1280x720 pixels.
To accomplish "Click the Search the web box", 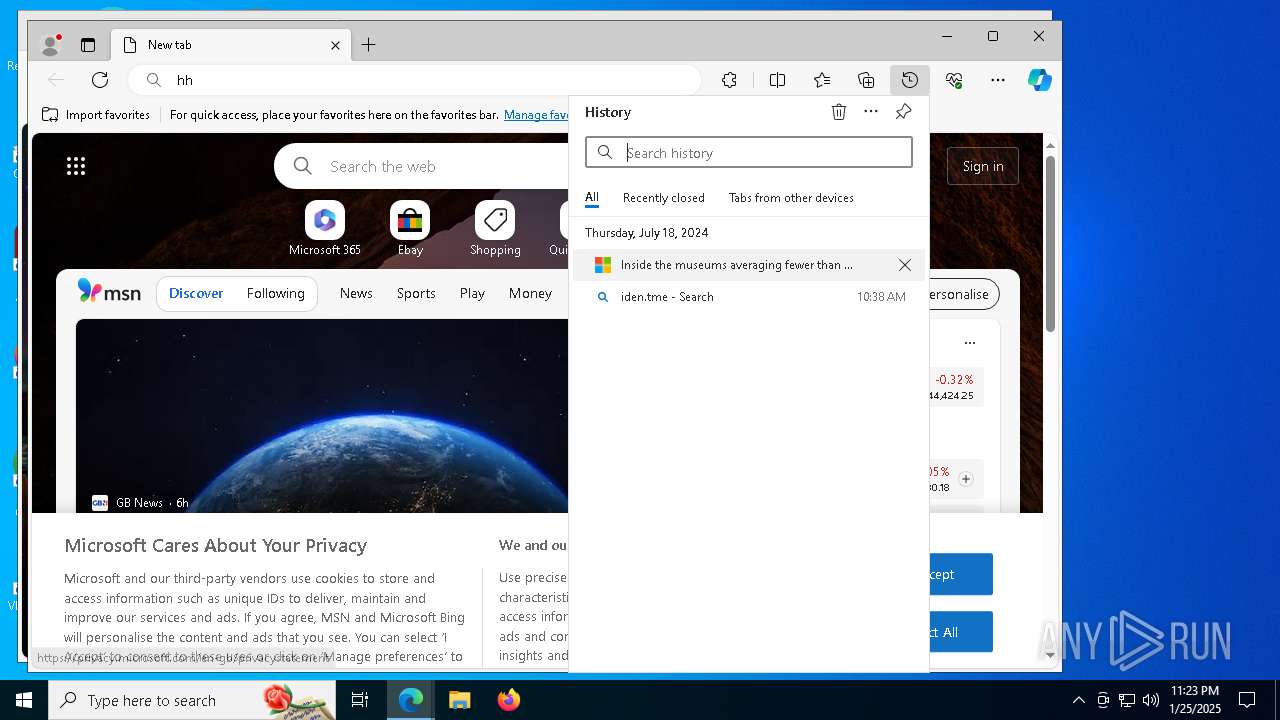I will click(x=421, y=166).
